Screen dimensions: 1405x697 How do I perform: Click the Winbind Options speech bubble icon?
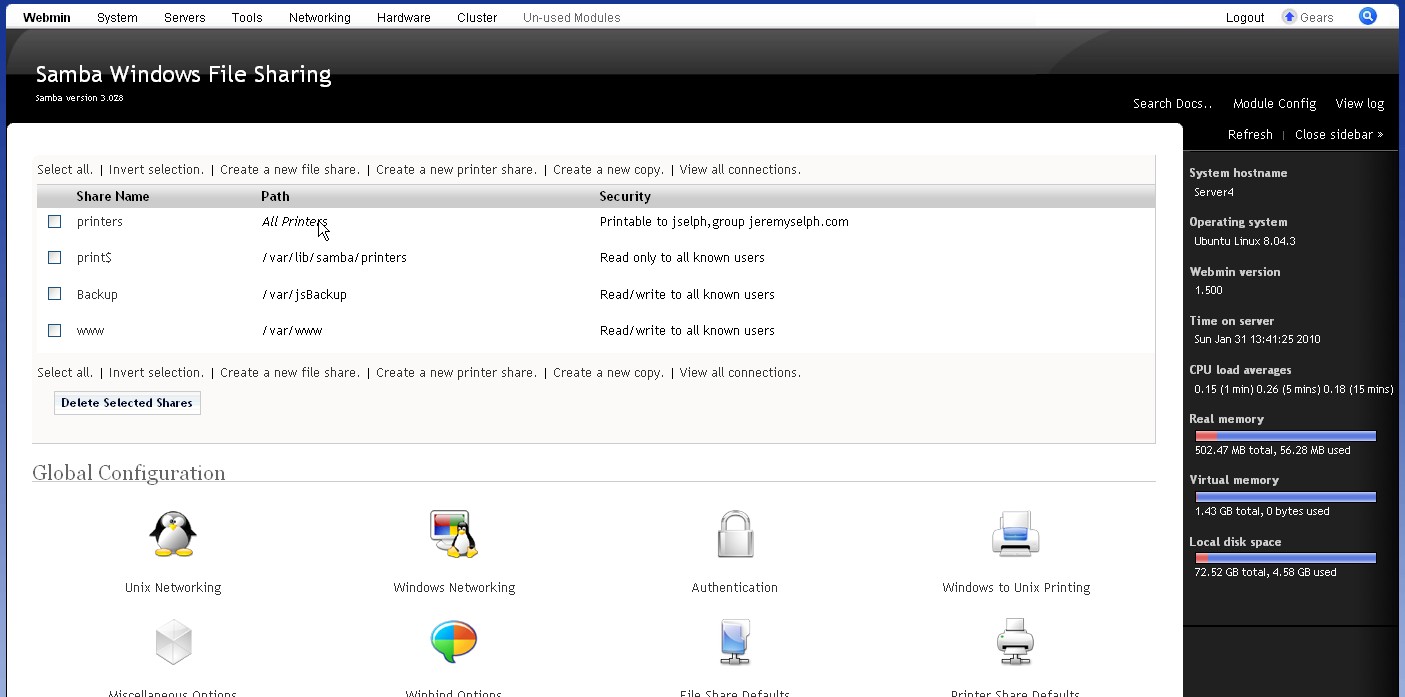(x=454, y=642)
